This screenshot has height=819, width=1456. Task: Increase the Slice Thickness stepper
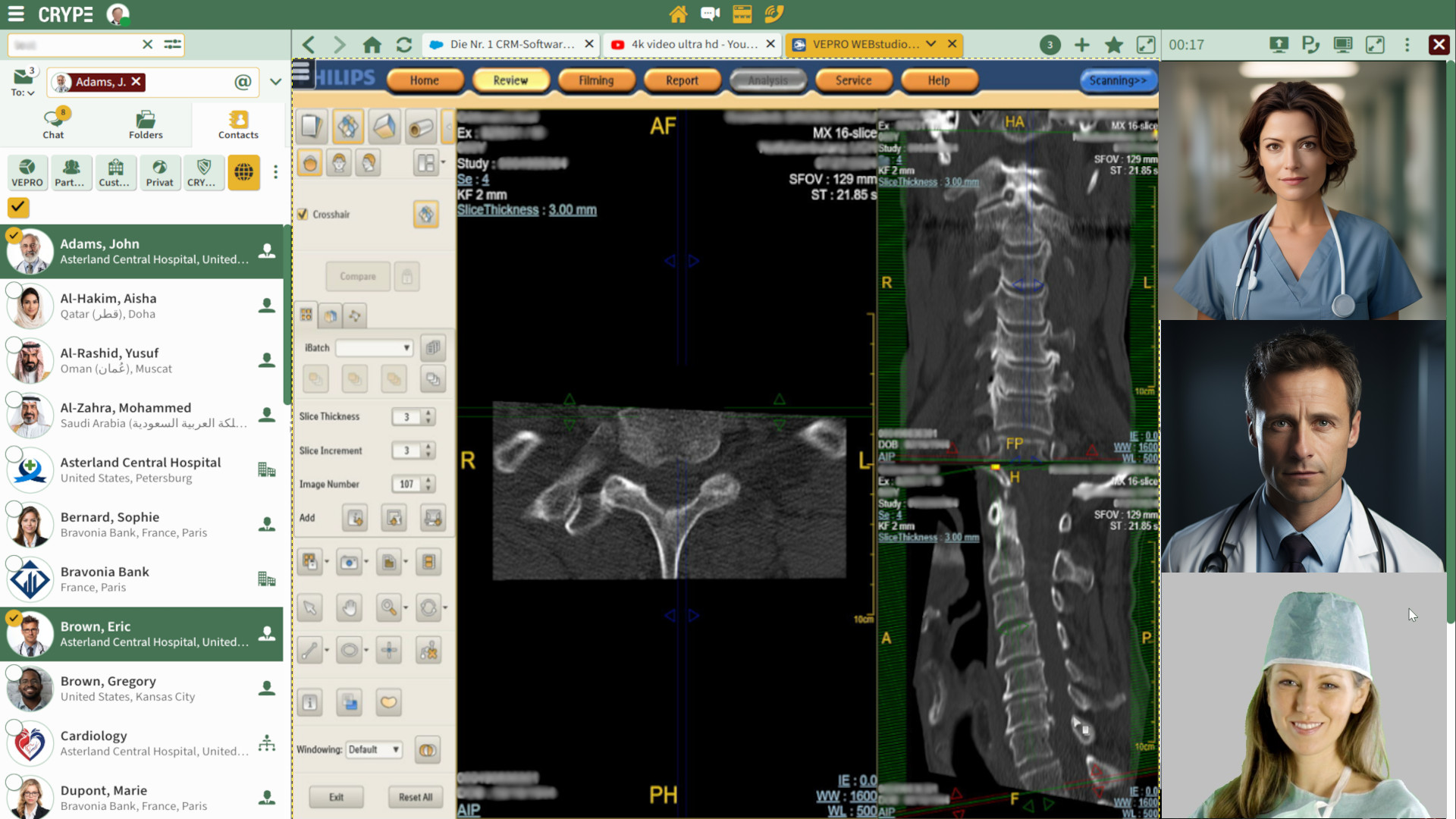click(x=428, y=413)
